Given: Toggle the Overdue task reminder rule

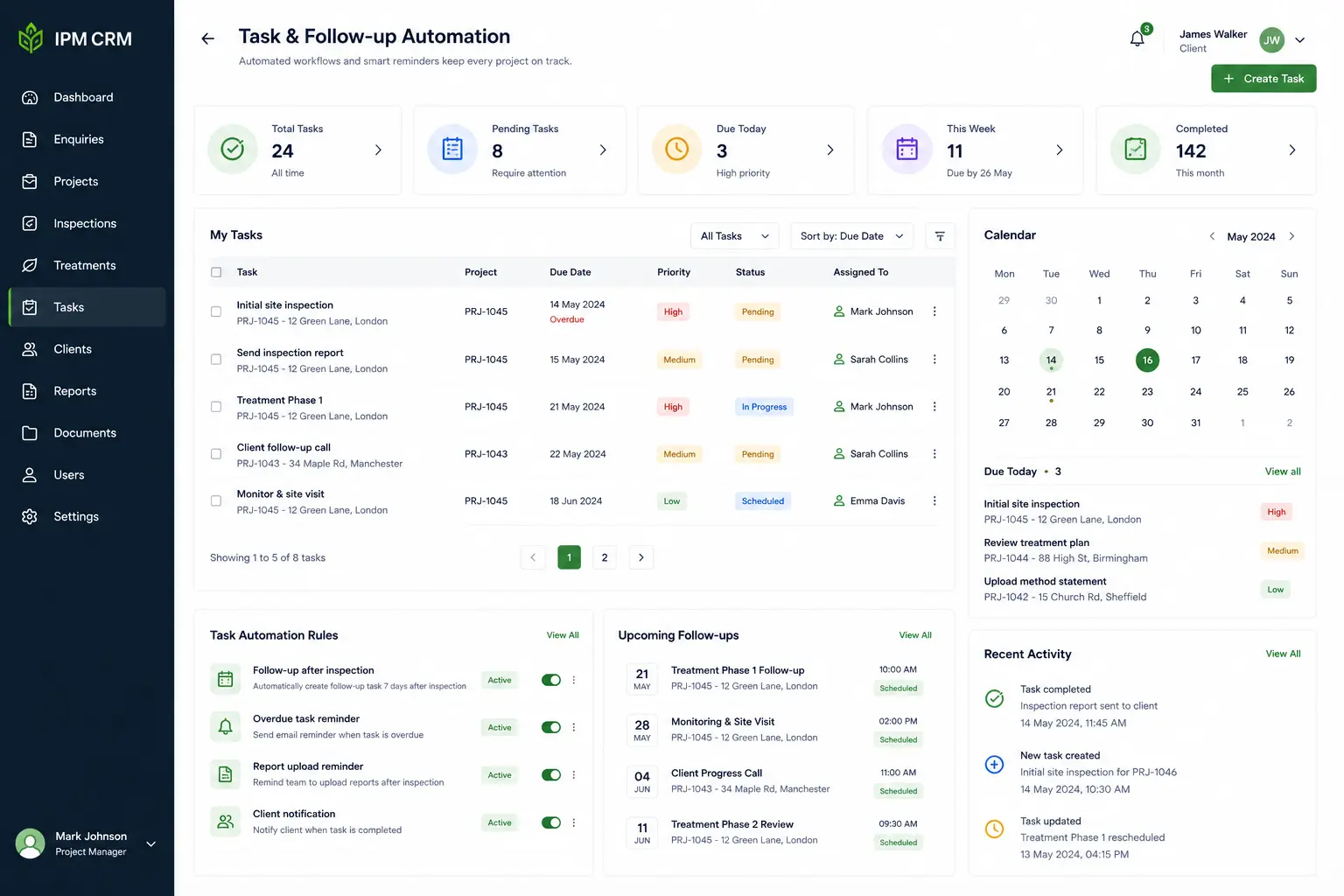Looking at the screenshot, I should click(551, 727).
